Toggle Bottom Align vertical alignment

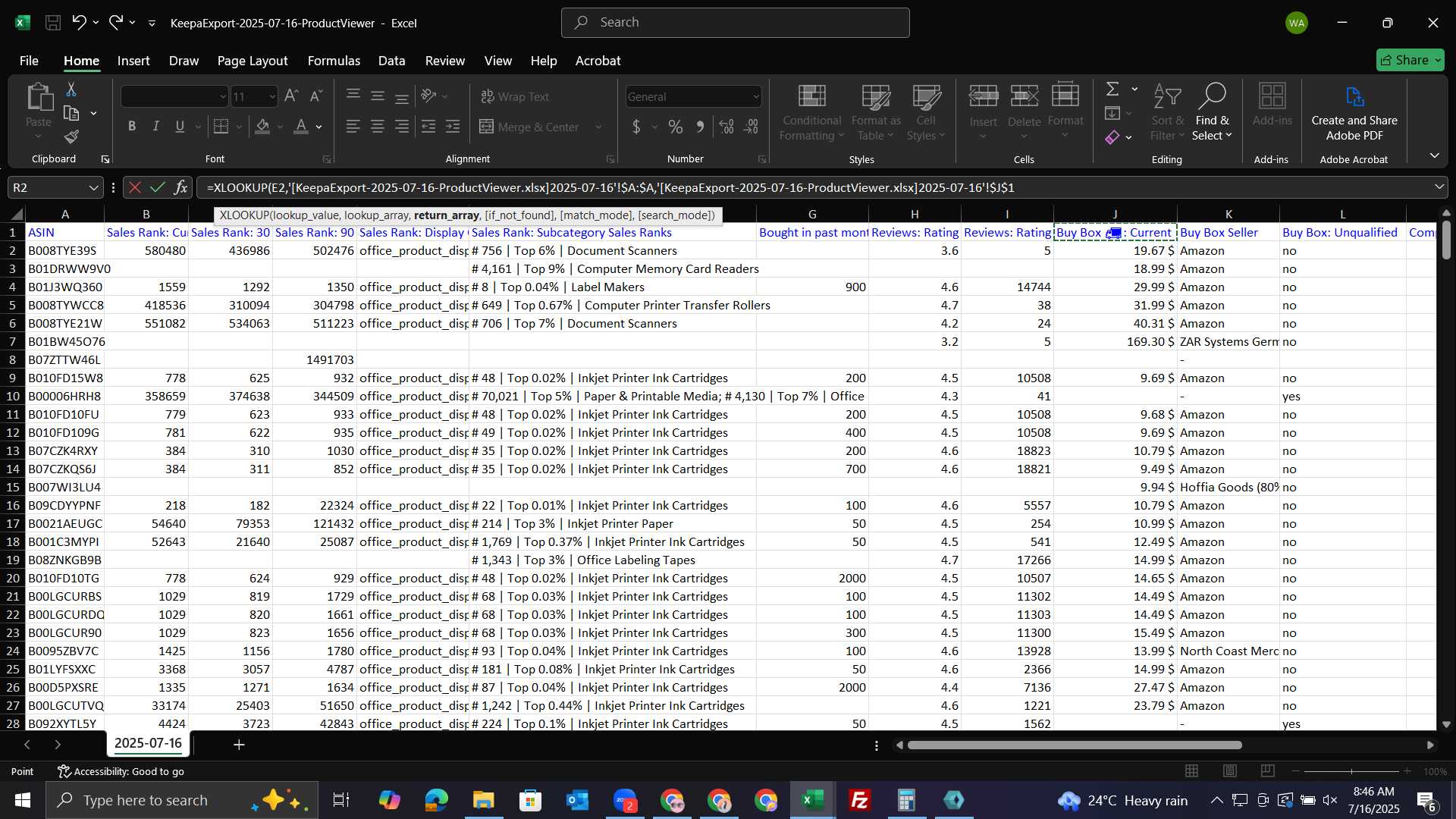point(402,96)
